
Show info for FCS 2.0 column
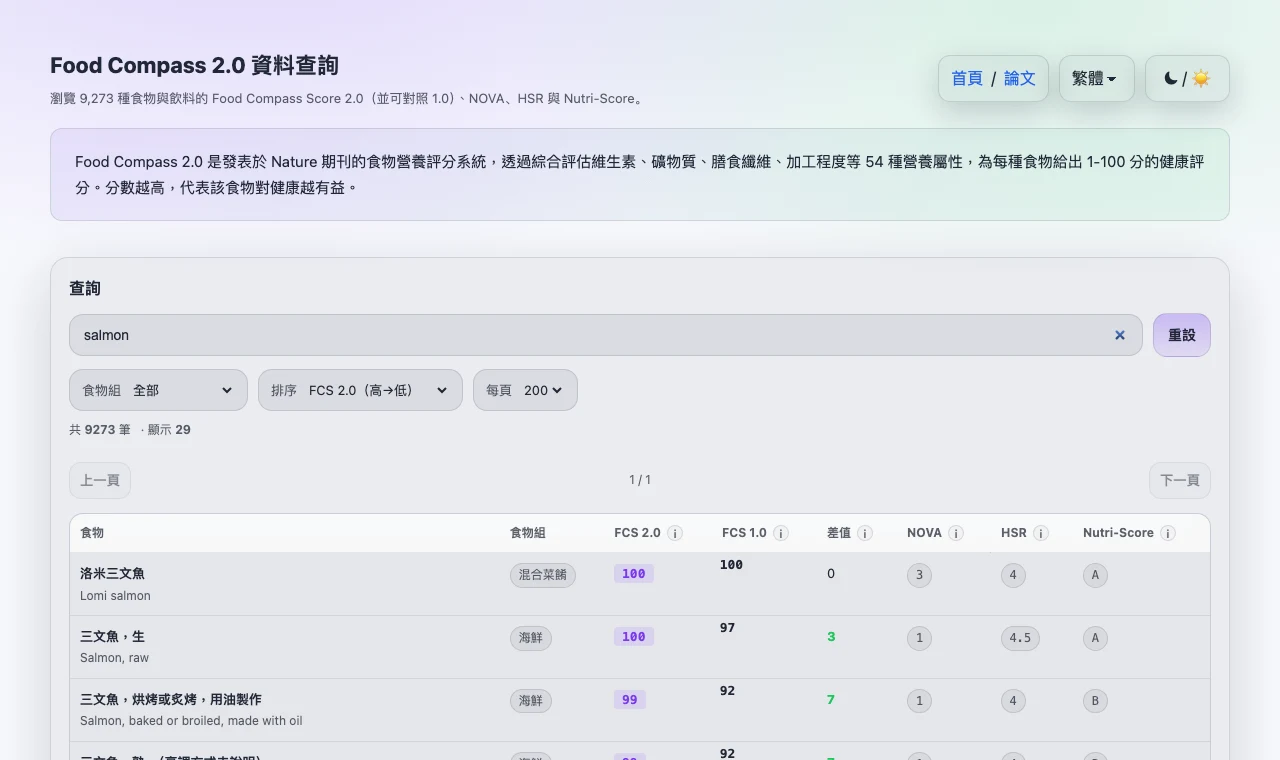(675, 533)
